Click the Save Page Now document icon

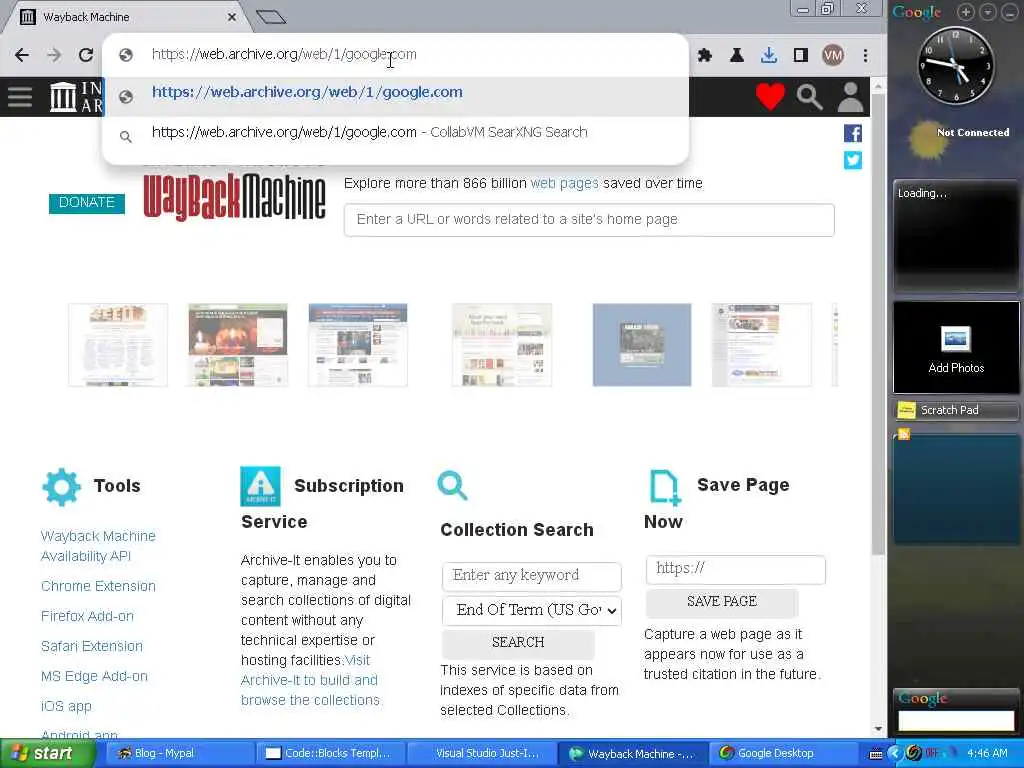point(665,487)
